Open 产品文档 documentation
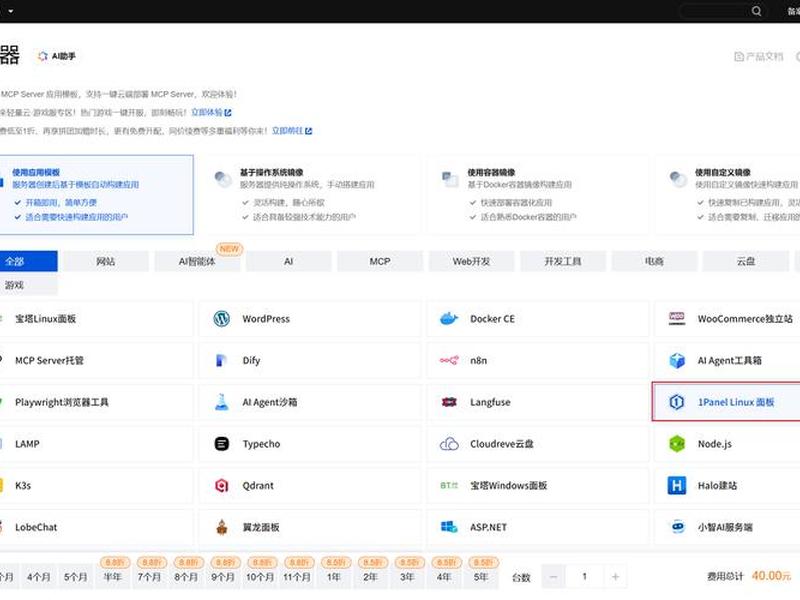 tap(758, 56)
